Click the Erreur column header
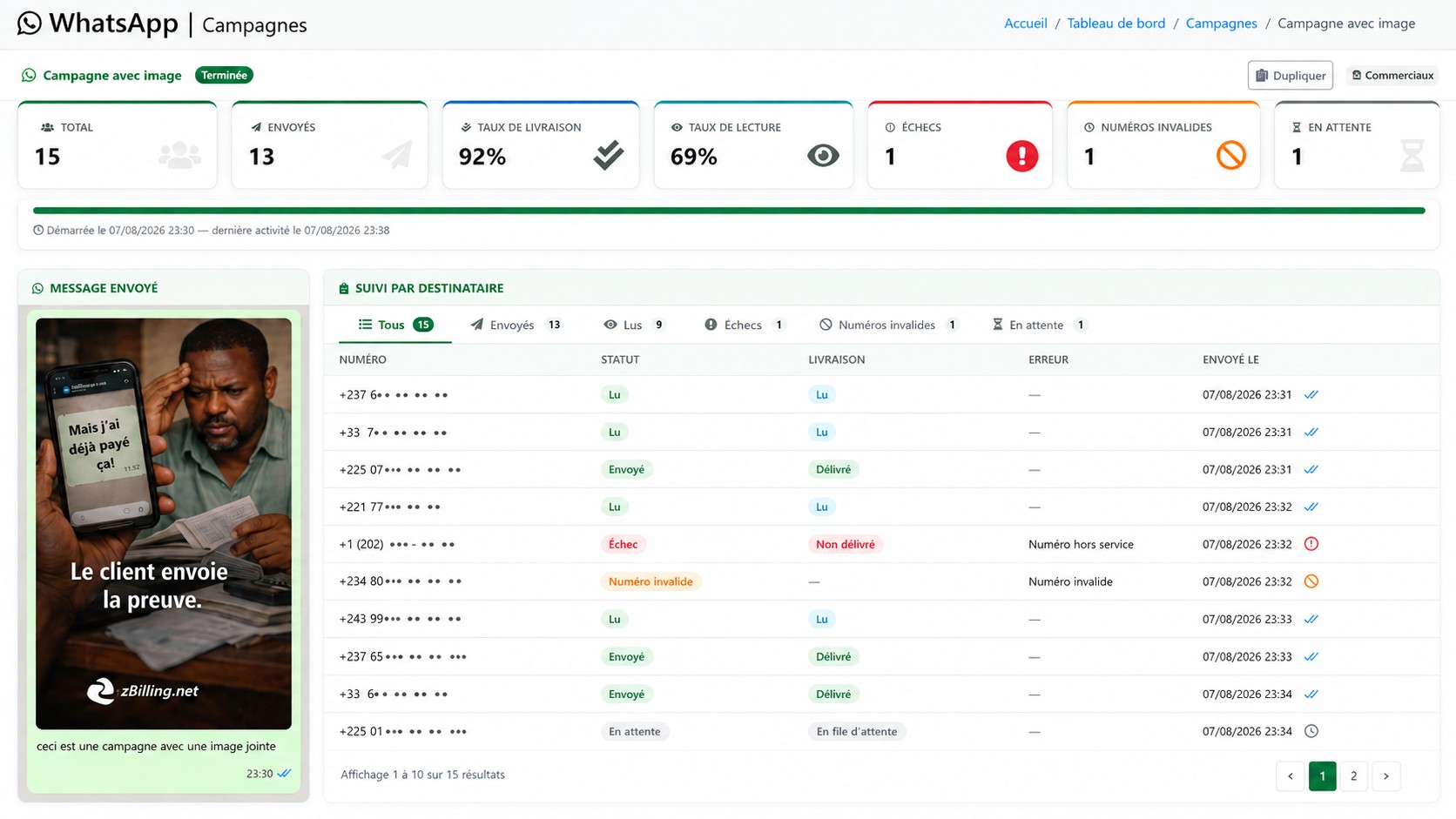 pos(1048,359)
